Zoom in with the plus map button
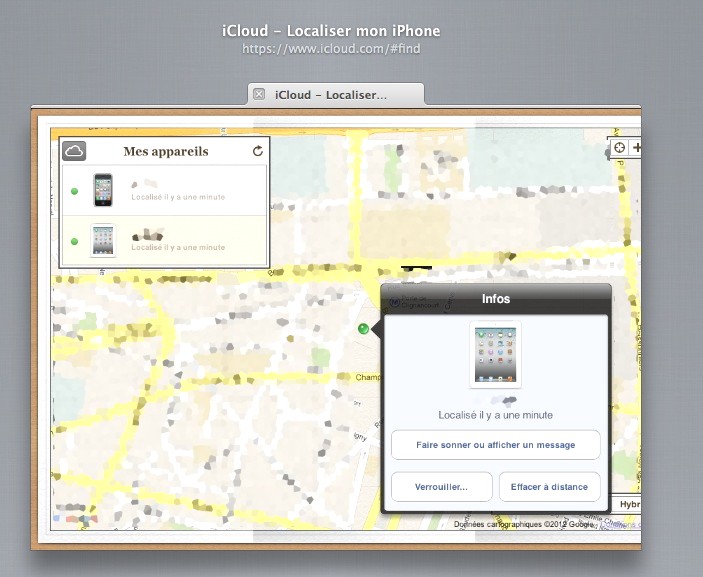The height and width of the screenshot is (577, 703). pos(636,148)
